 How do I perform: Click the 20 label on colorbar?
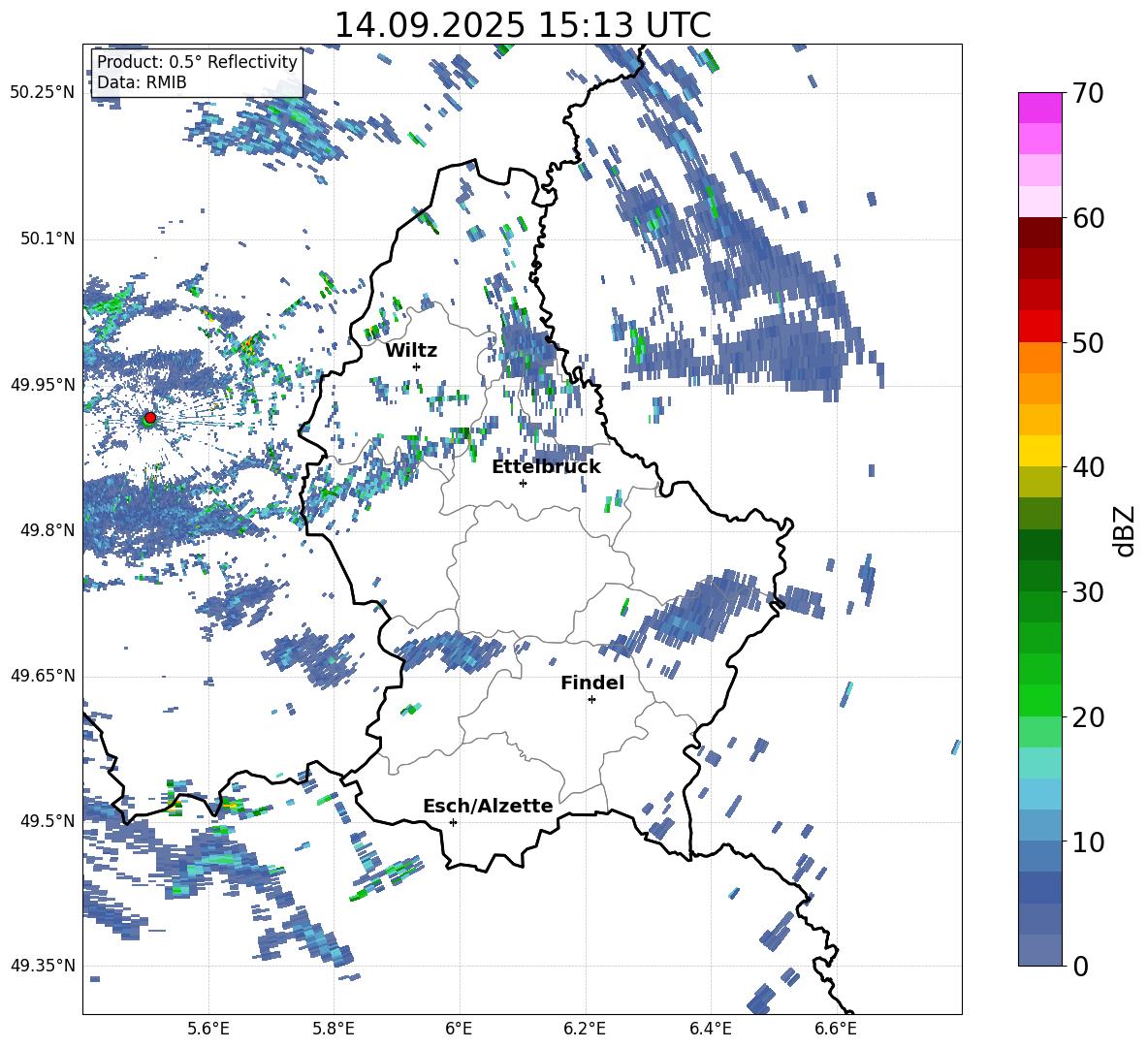tap(1088, 717)
